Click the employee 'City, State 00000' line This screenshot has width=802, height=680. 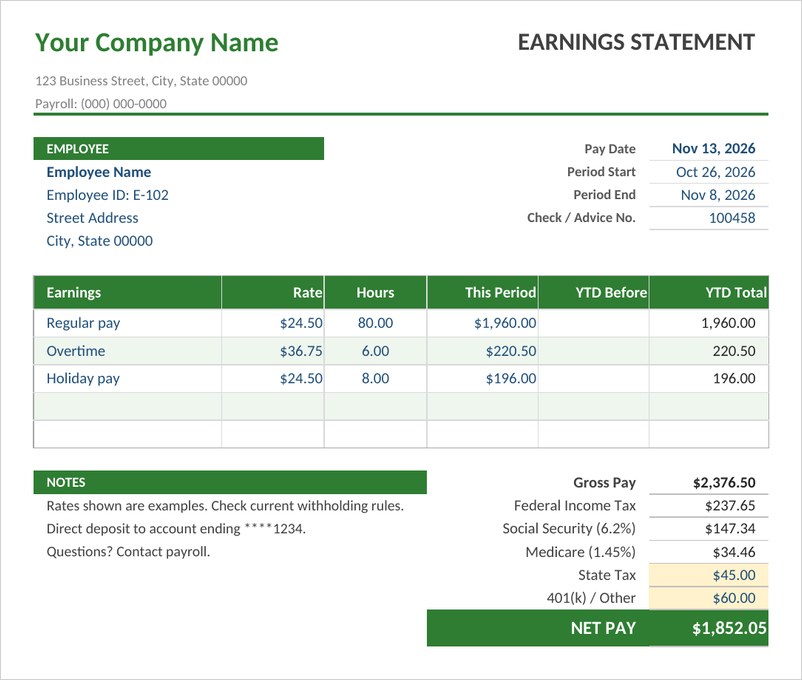point(100,241)
